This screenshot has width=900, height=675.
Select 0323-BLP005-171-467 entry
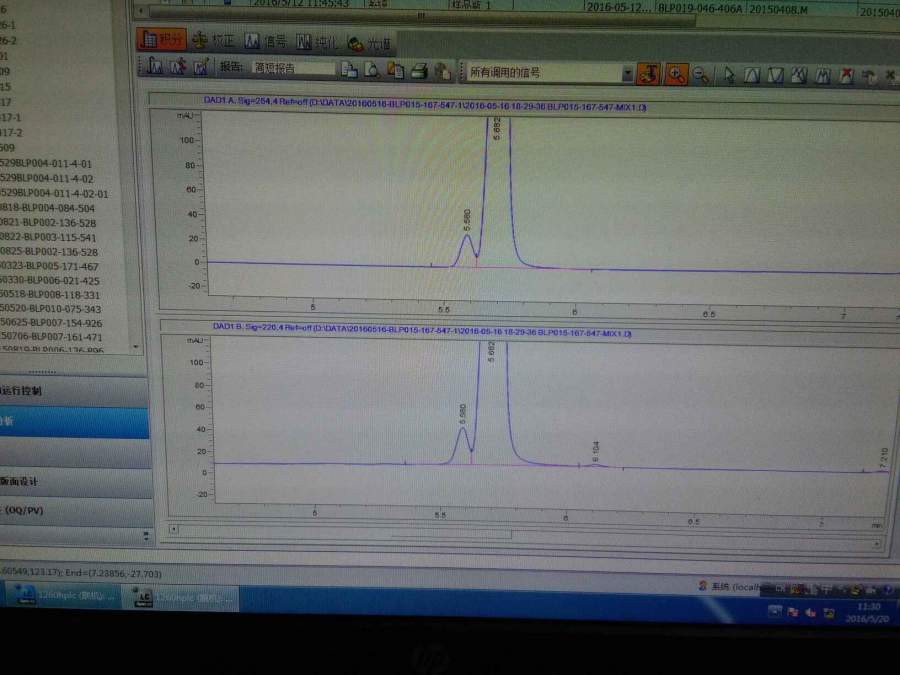(49, 266)
